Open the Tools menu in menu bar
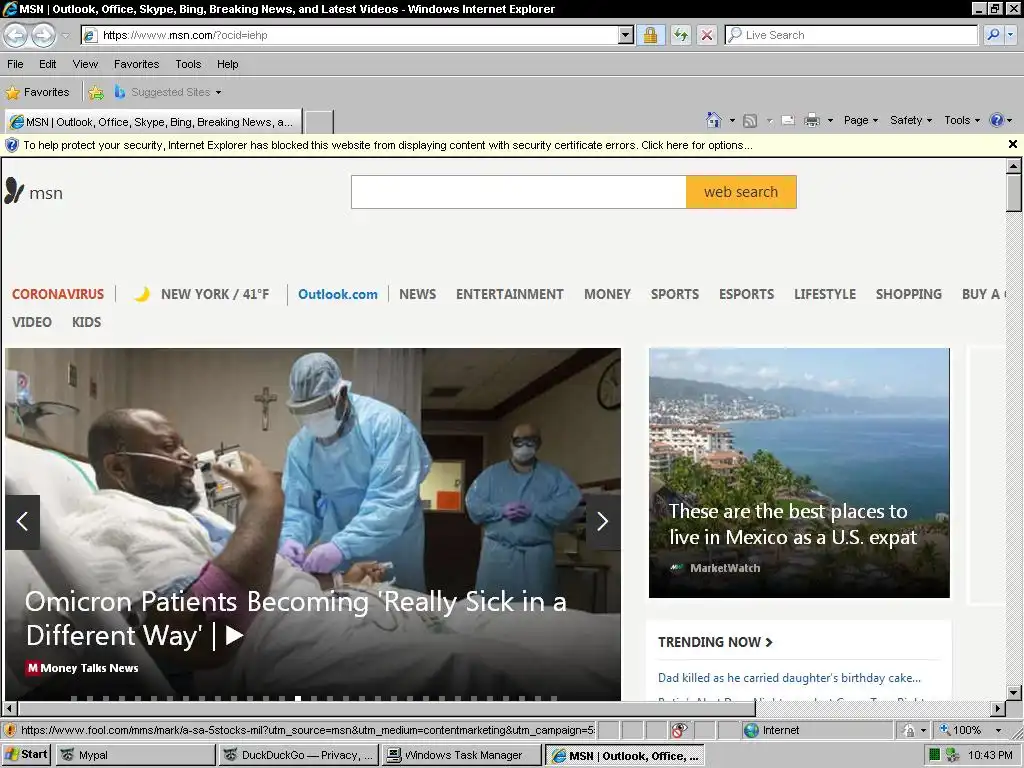1024x768 pixels. tap(188, 64)
